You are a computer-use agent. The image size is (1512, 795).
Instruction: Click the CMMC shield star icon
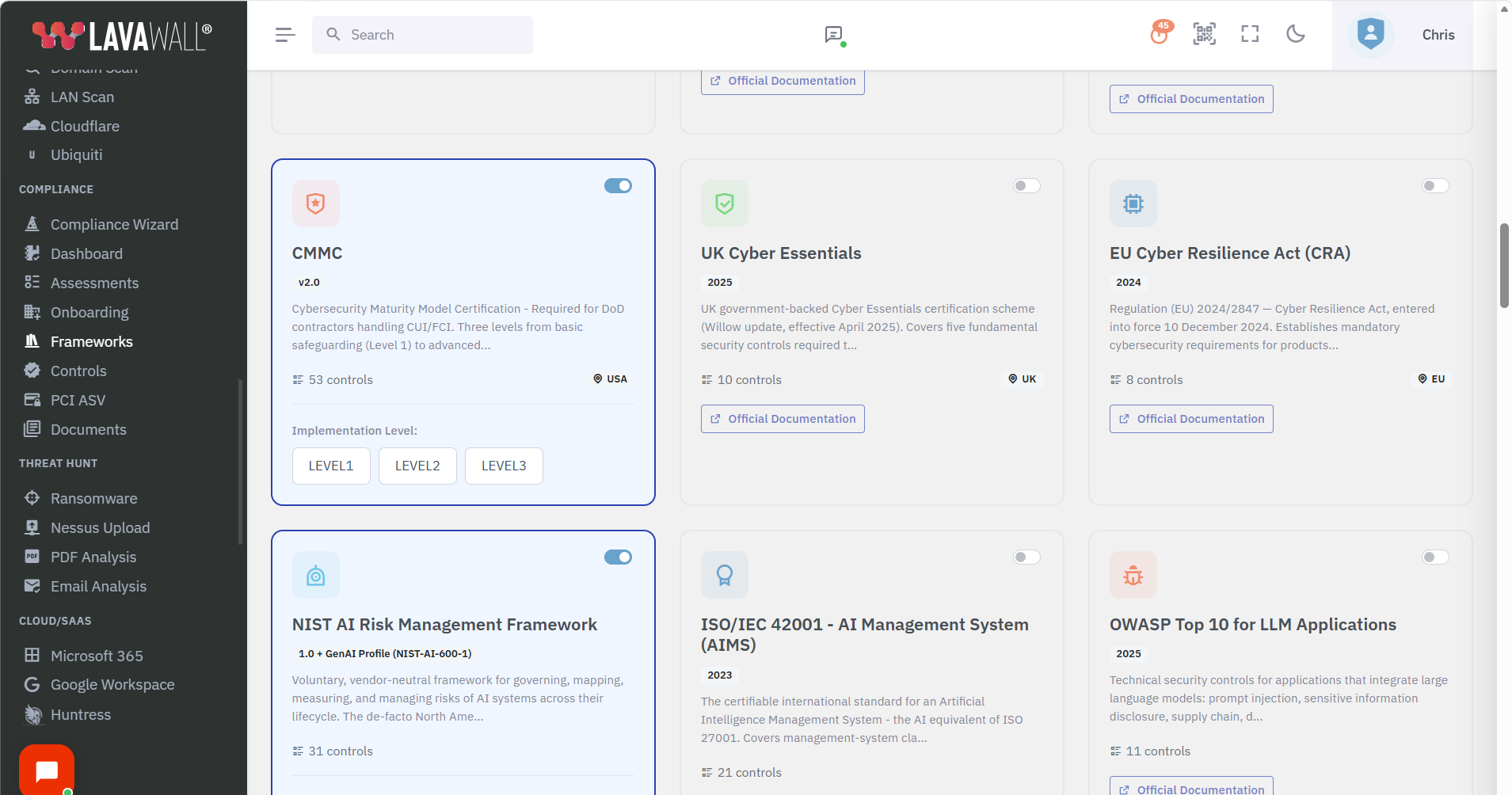click(x=315, y=204)
